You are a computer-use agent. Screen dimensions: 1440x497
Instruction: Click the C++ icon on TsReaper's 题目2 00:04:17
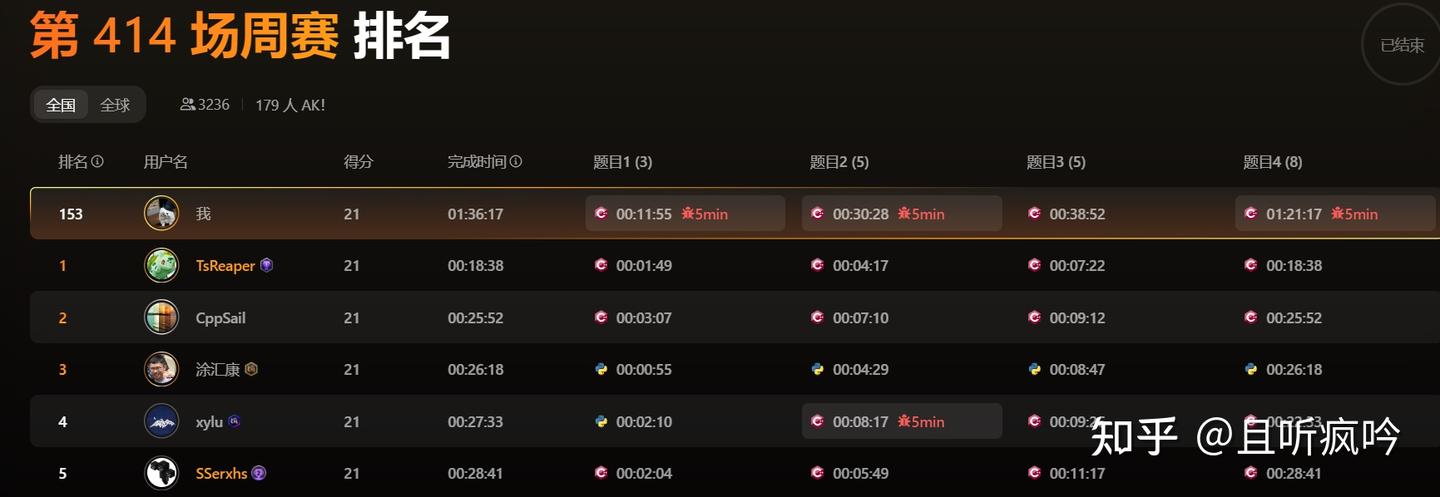coord(818,265)
